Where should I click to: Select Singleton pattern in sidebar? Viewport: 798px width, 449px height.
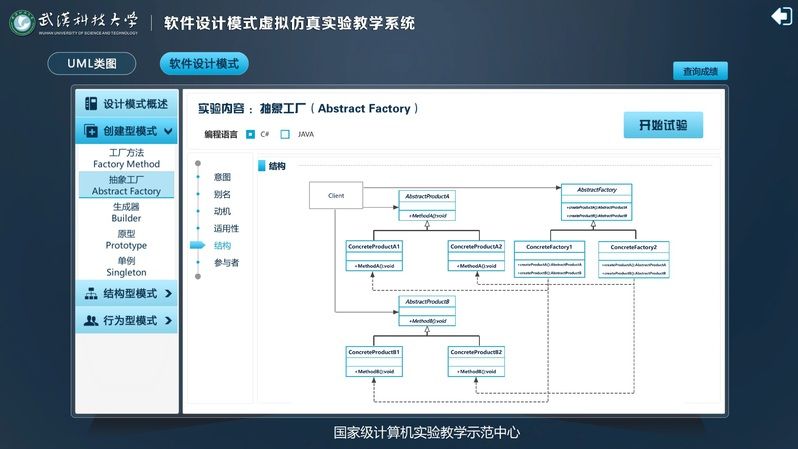click(126, 266)
